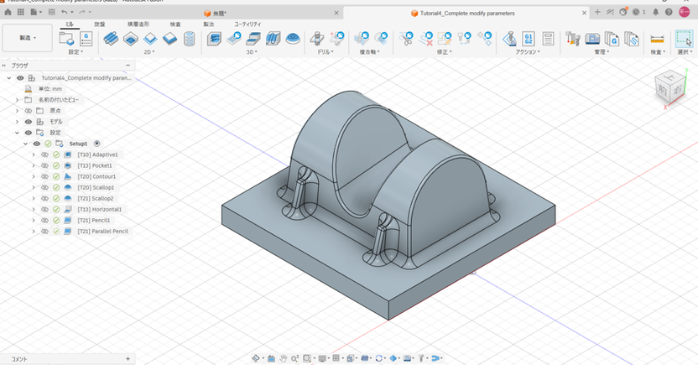
Task: Click the Home icon in top bar
Action: (8, 12)
